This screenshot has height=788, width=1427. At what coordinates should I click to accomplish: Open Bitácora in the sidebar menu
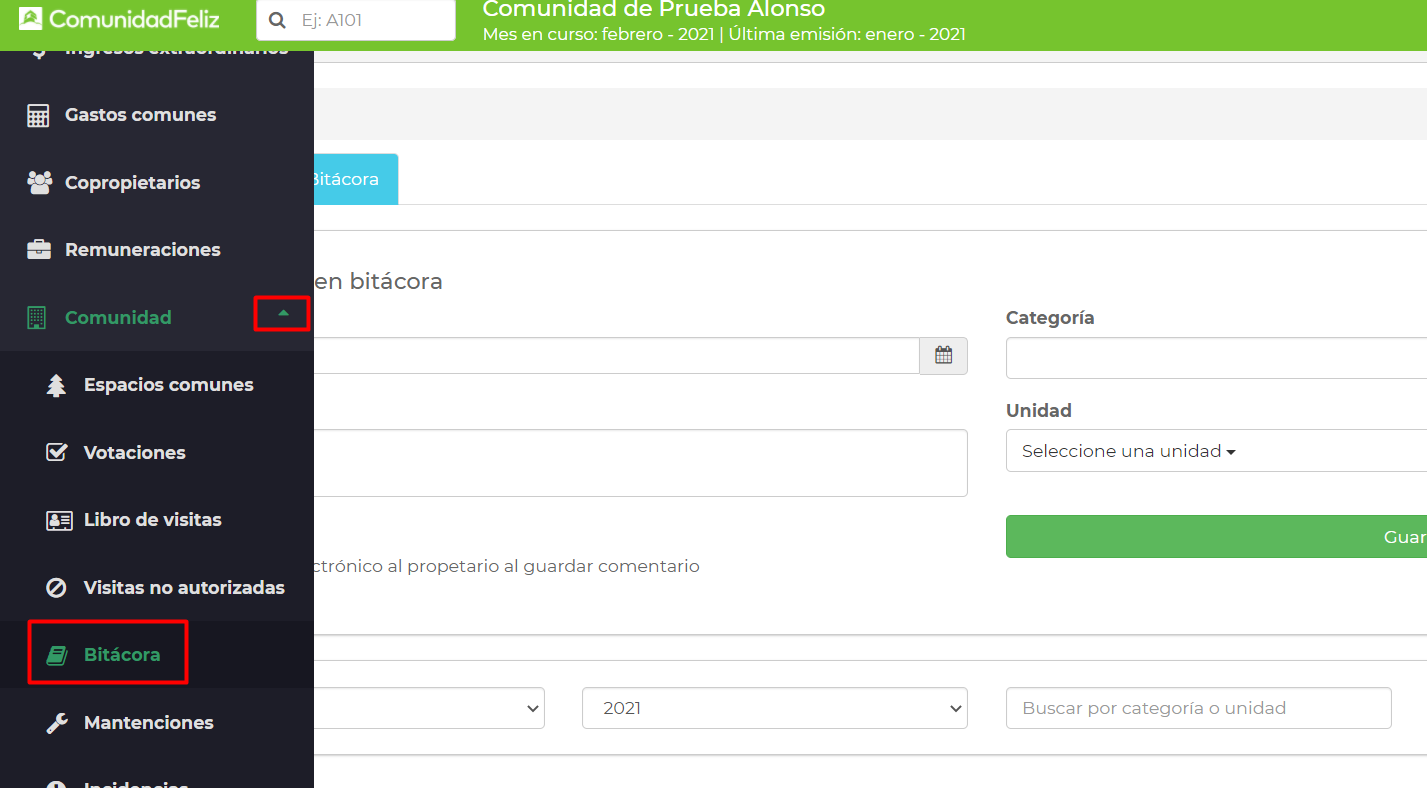(x=121, y=655)
